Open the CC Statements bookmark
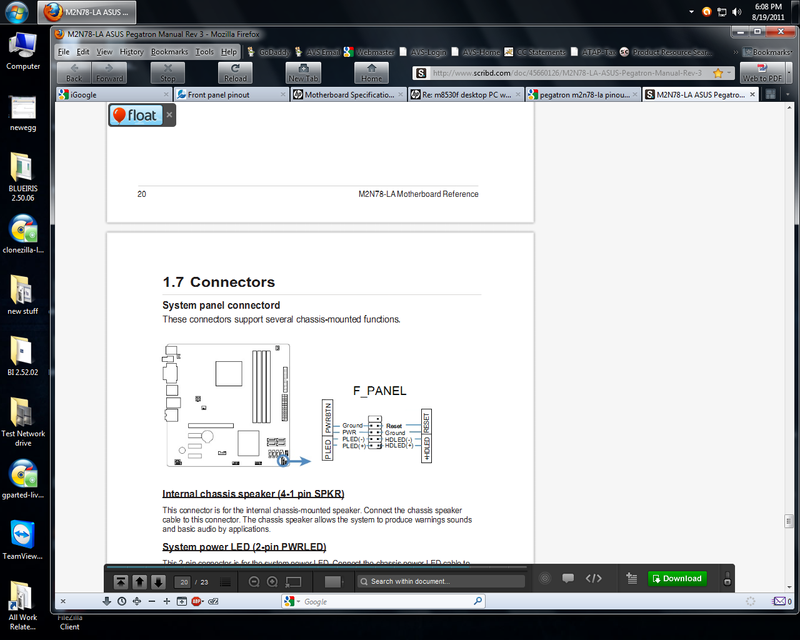The height and width of the screenshot is (640, 800). (x=535, y=52)
